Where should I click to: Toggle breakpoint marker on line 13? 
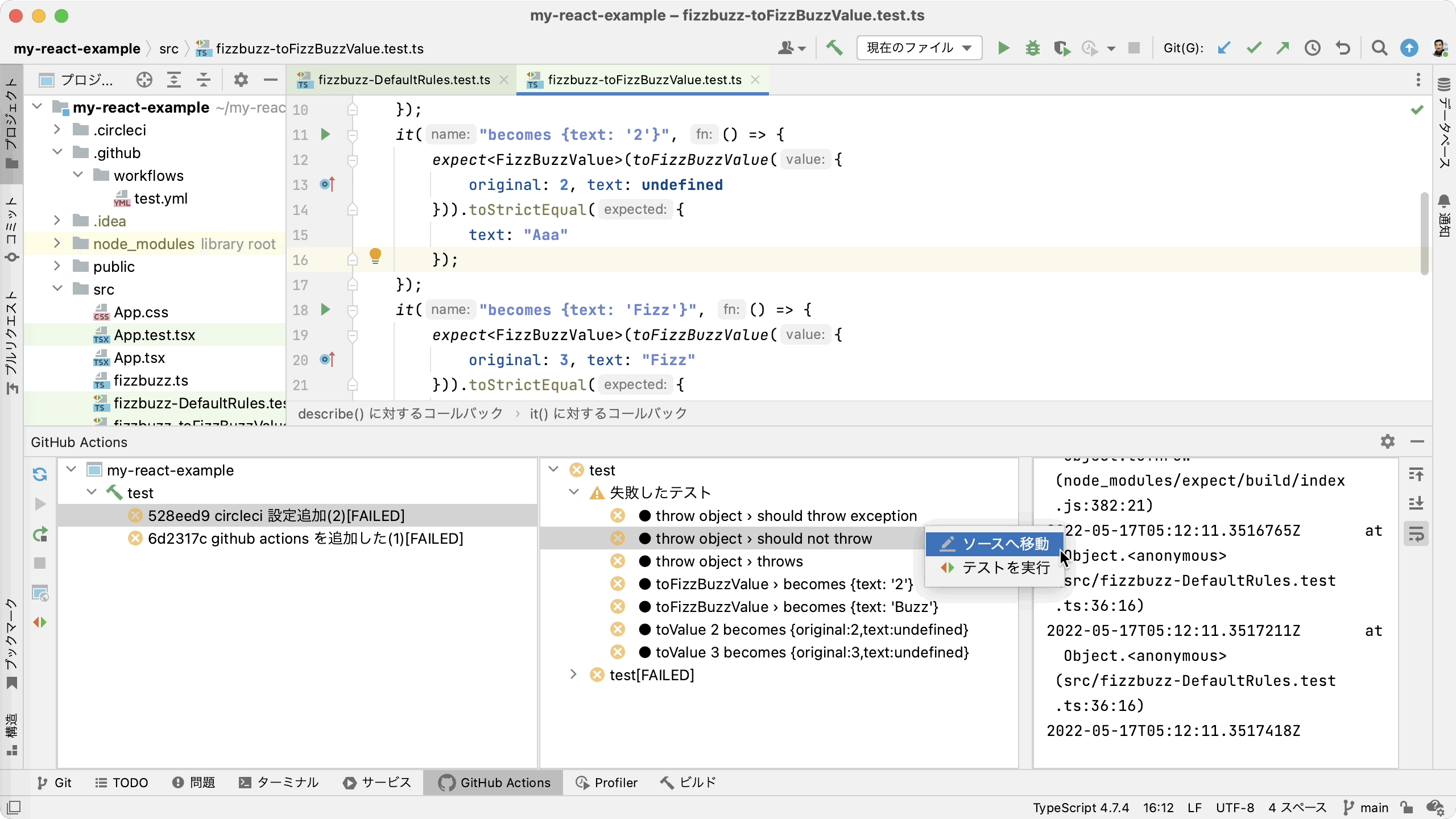click(x=328, y=184)
